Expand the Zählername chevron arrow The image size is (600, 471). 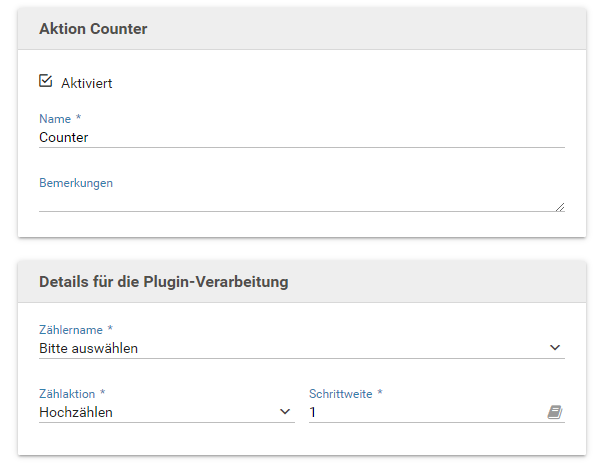click(x=555, y=348)
